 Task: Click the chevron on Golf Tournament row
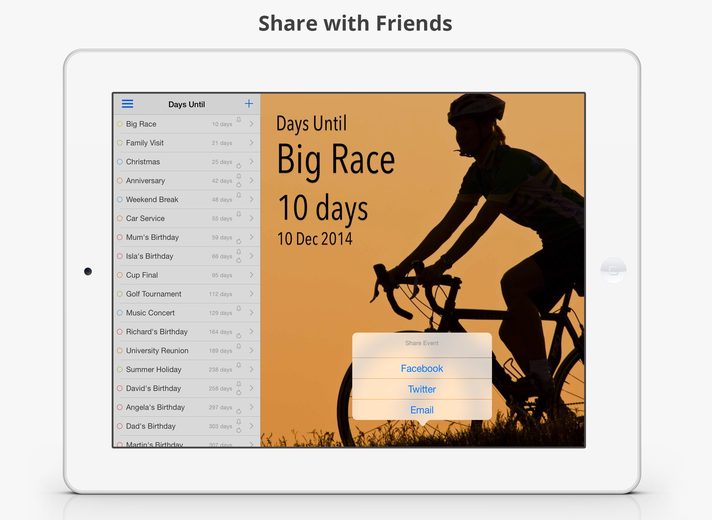coord(252,294)
